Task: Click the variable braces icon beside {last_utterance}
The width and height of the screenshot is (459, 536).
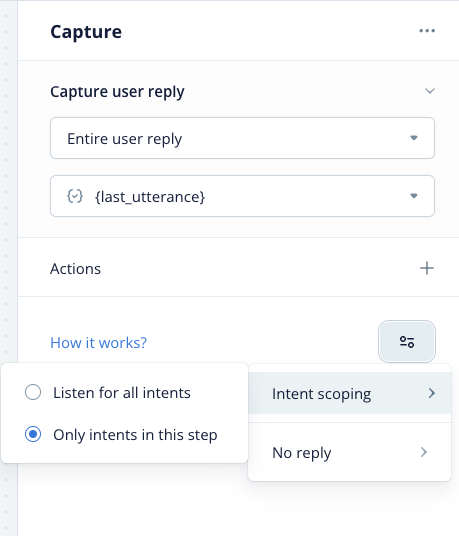Action: click(75, 197)
